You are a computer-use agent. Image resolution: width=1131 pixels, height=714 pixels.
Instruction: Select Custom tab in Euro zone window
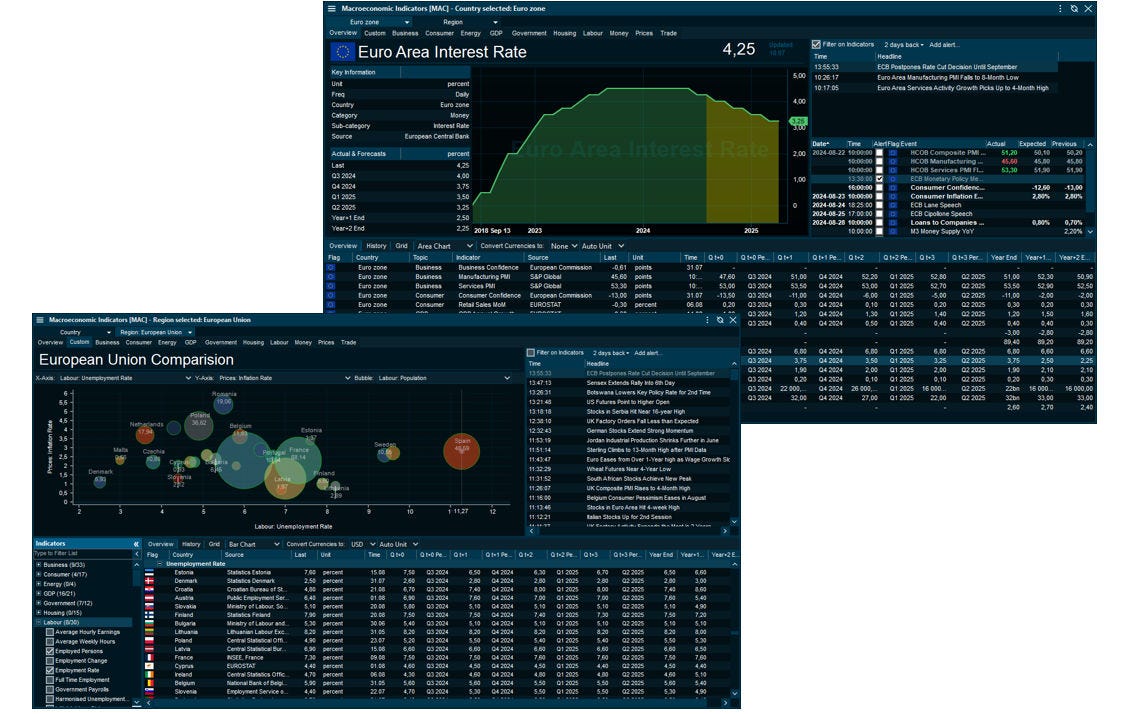tap(374, 33)
